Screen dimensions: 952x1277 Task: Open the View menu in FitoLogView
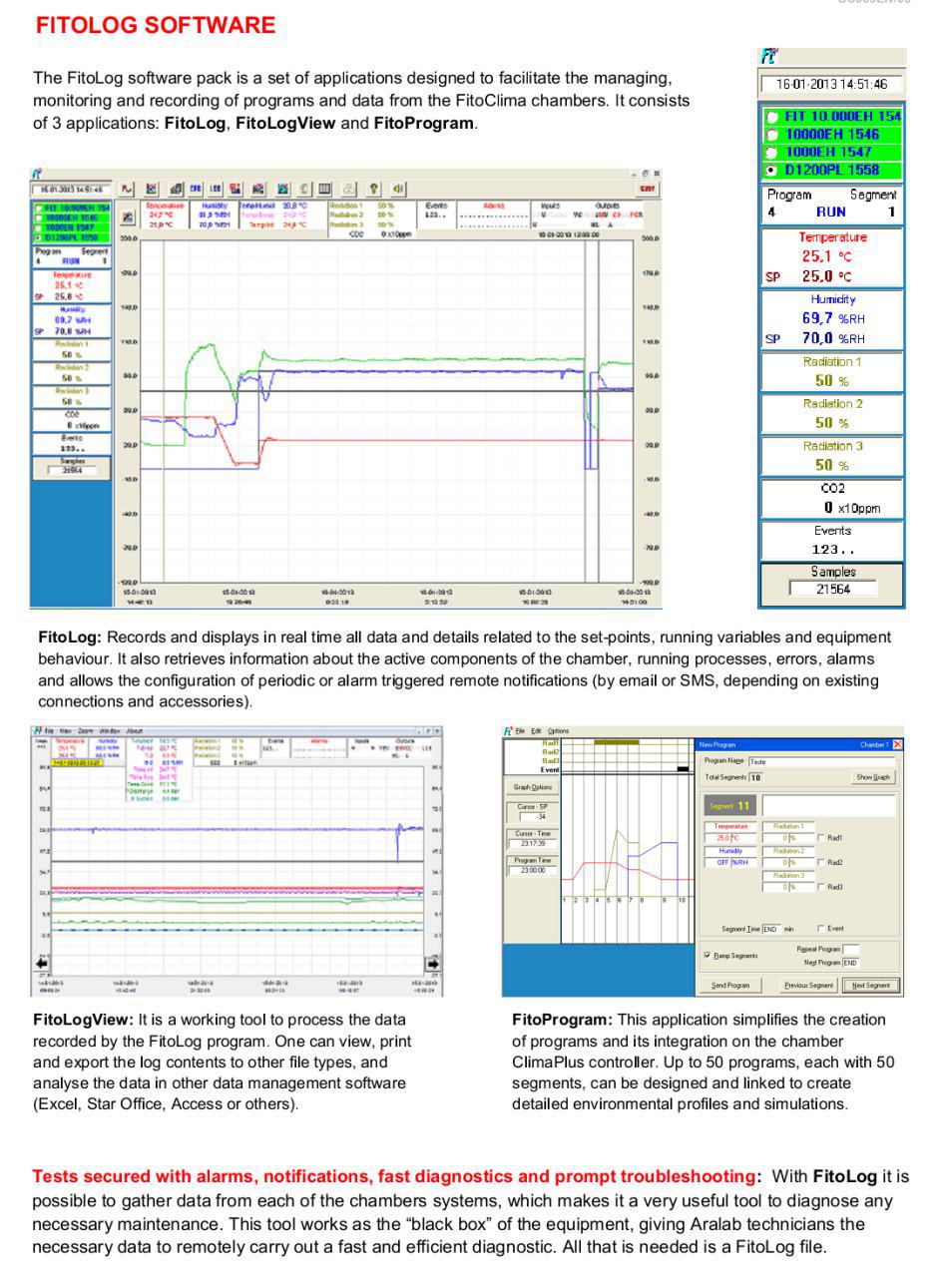tap(68, 731)
